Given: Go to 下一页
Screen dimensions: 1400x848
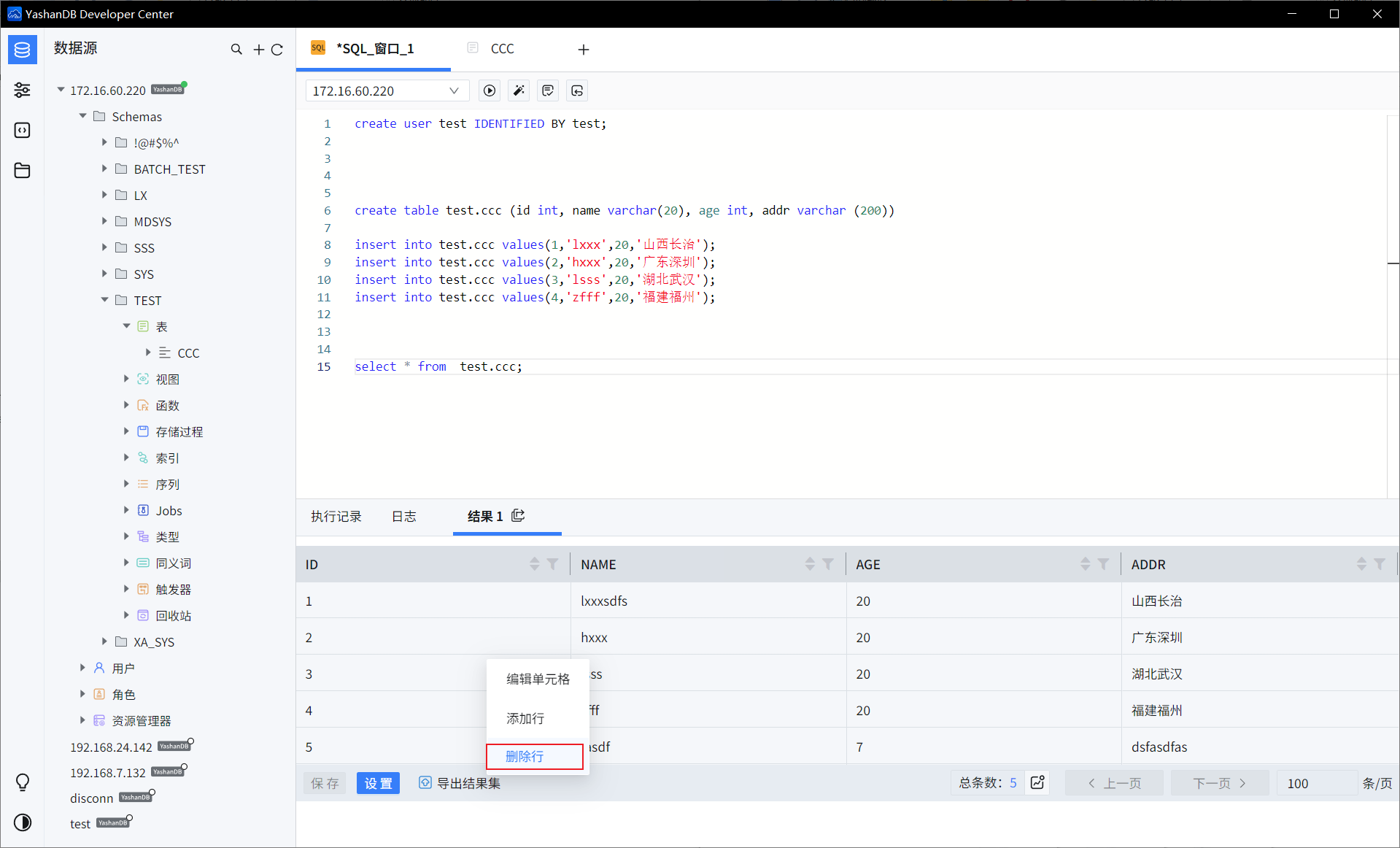Looking at the screenshot, I should click(1220, 782).
